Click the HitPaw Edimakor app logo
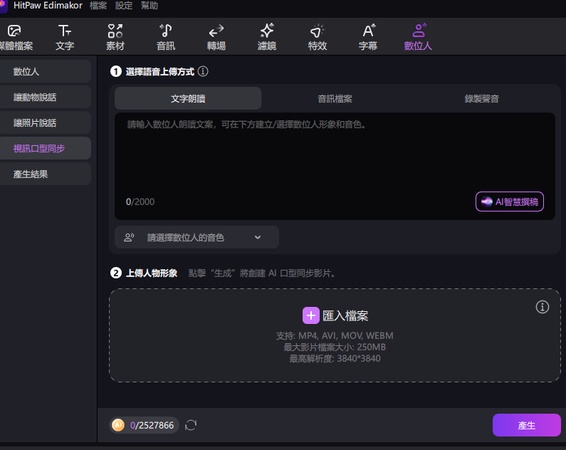This screenshot has height=450, width=566. click(x=3, y=6)
